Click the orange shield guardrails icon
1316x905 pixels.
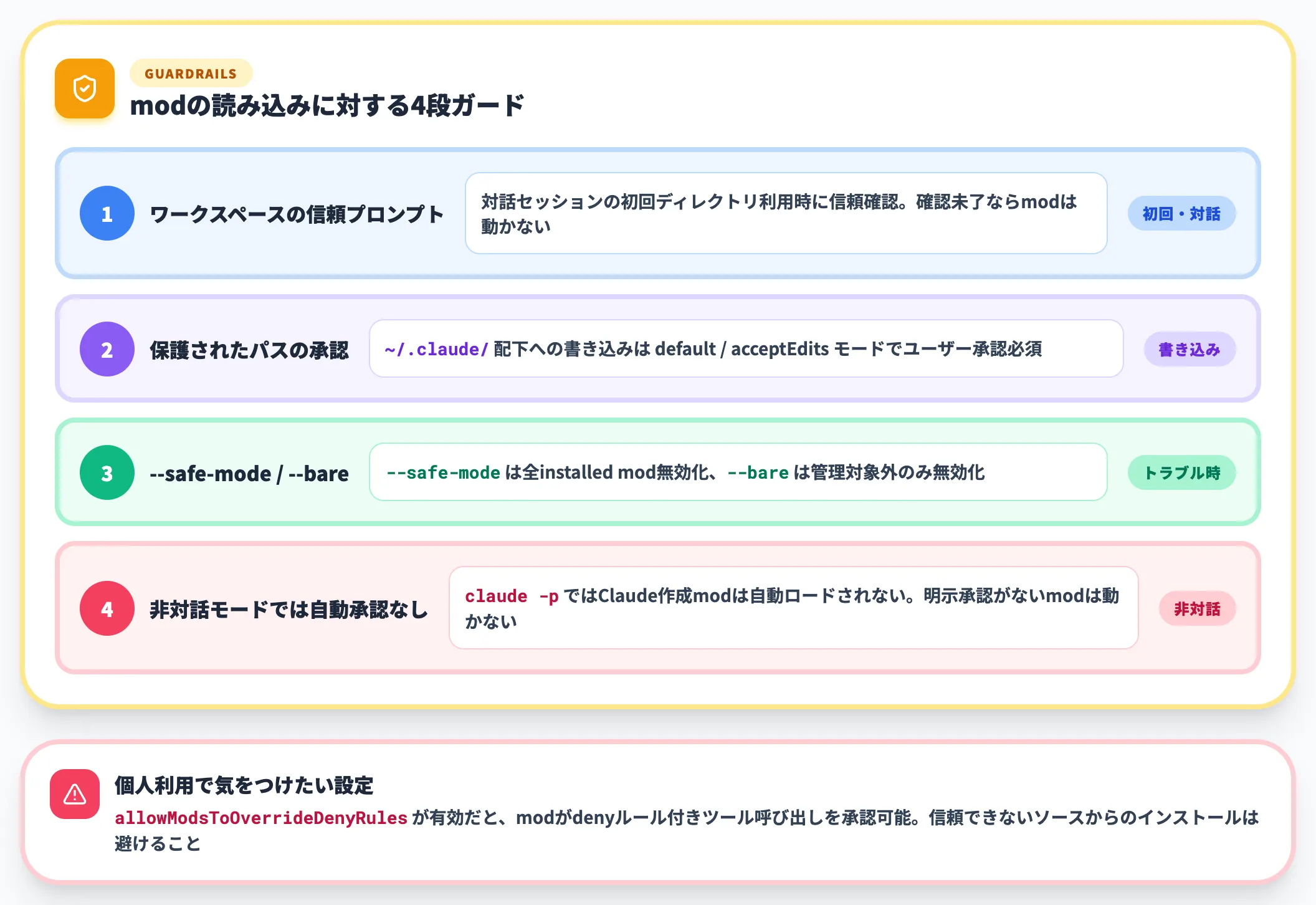(85, 89)
